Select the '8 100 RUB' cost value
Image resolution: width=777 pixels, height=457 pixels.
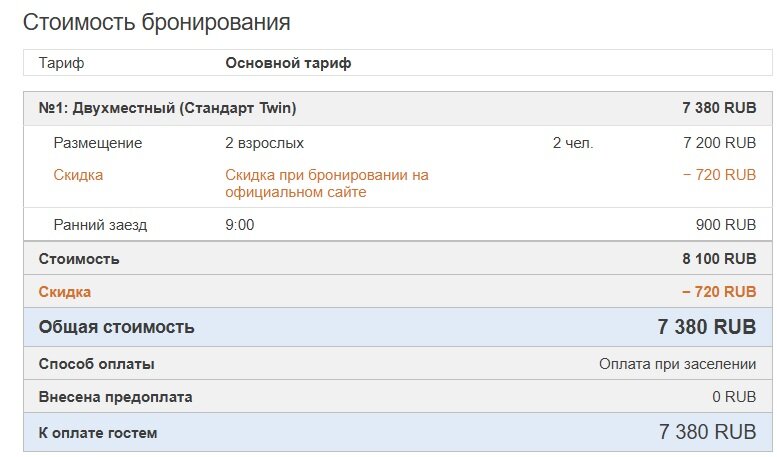(719, 259)
